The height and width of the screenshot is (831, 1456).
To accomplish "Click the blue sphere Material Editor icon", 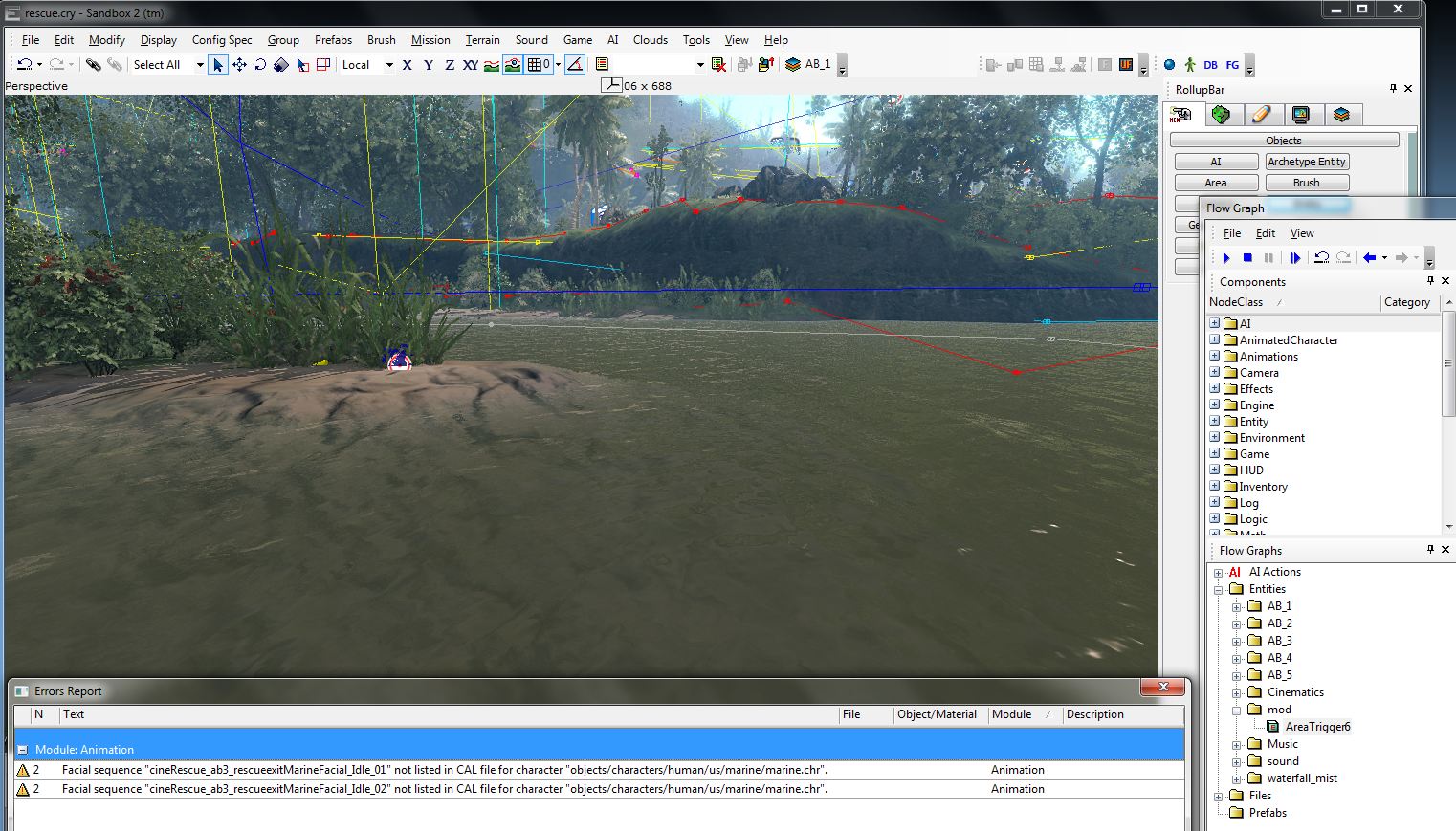I will click(1169, 65).
